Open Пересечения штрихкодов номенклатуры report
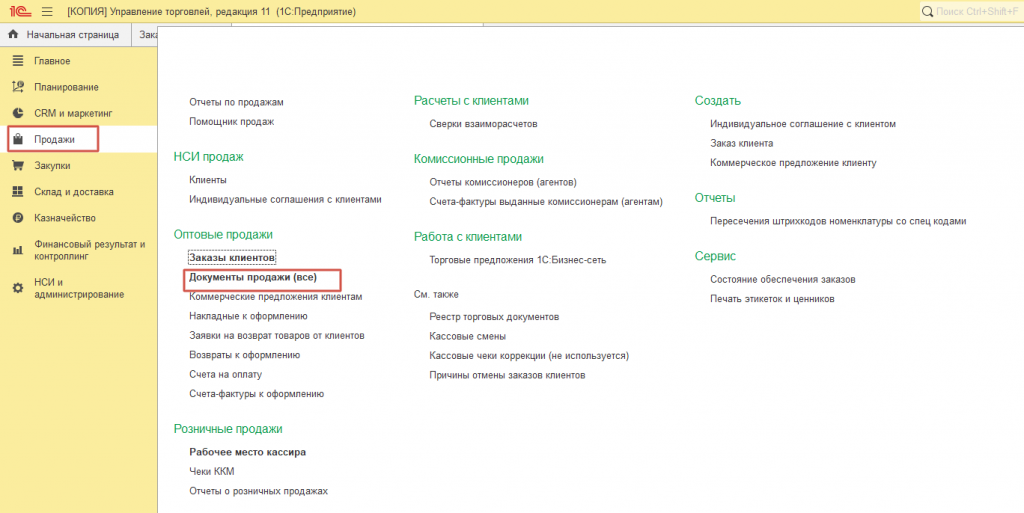This screenshot has width=1024, height=513. point(839,221)
